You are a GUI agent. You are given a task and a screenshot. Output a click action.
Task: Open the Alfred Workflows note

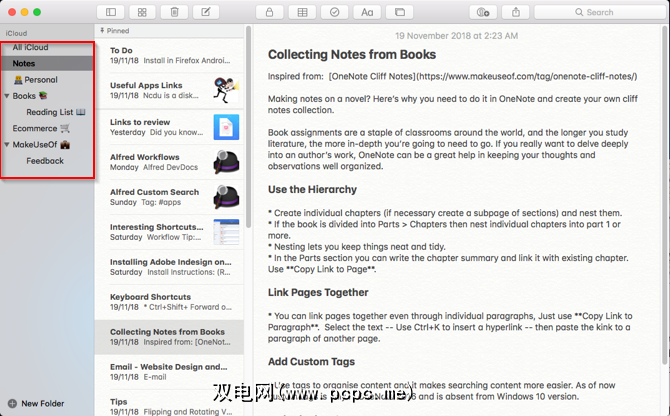pos(169,162)
